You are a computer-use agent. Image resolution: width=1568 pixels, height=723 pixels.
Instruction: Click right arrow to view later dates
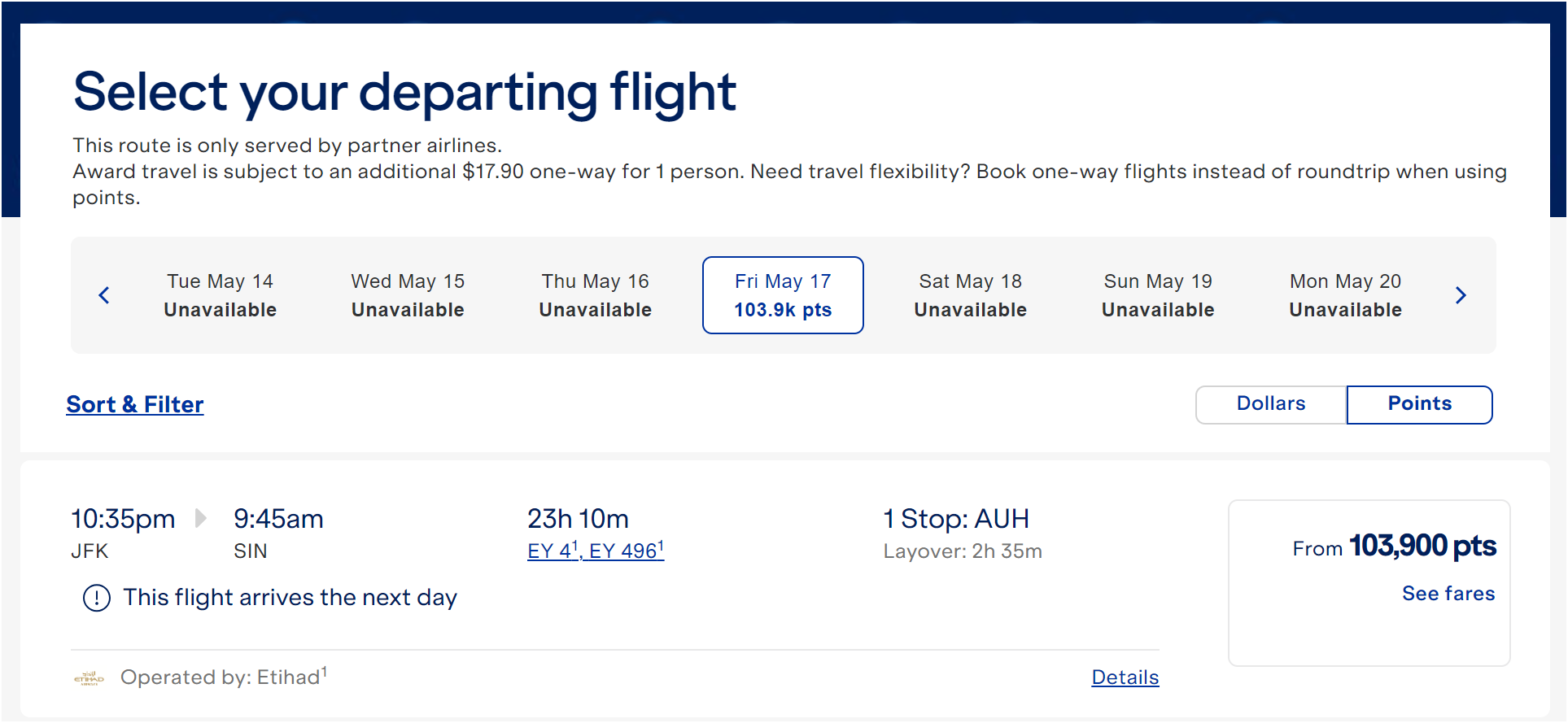coord(1461,295)
